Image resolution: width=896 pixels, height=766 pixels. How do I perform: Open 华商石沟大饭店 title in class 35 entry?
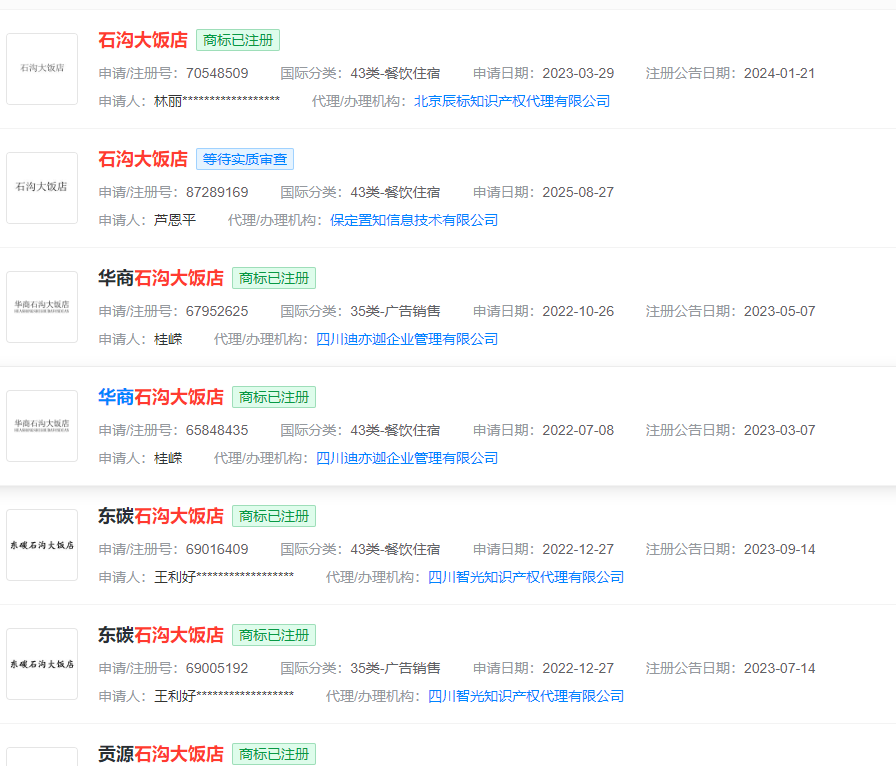pos(161,278)
